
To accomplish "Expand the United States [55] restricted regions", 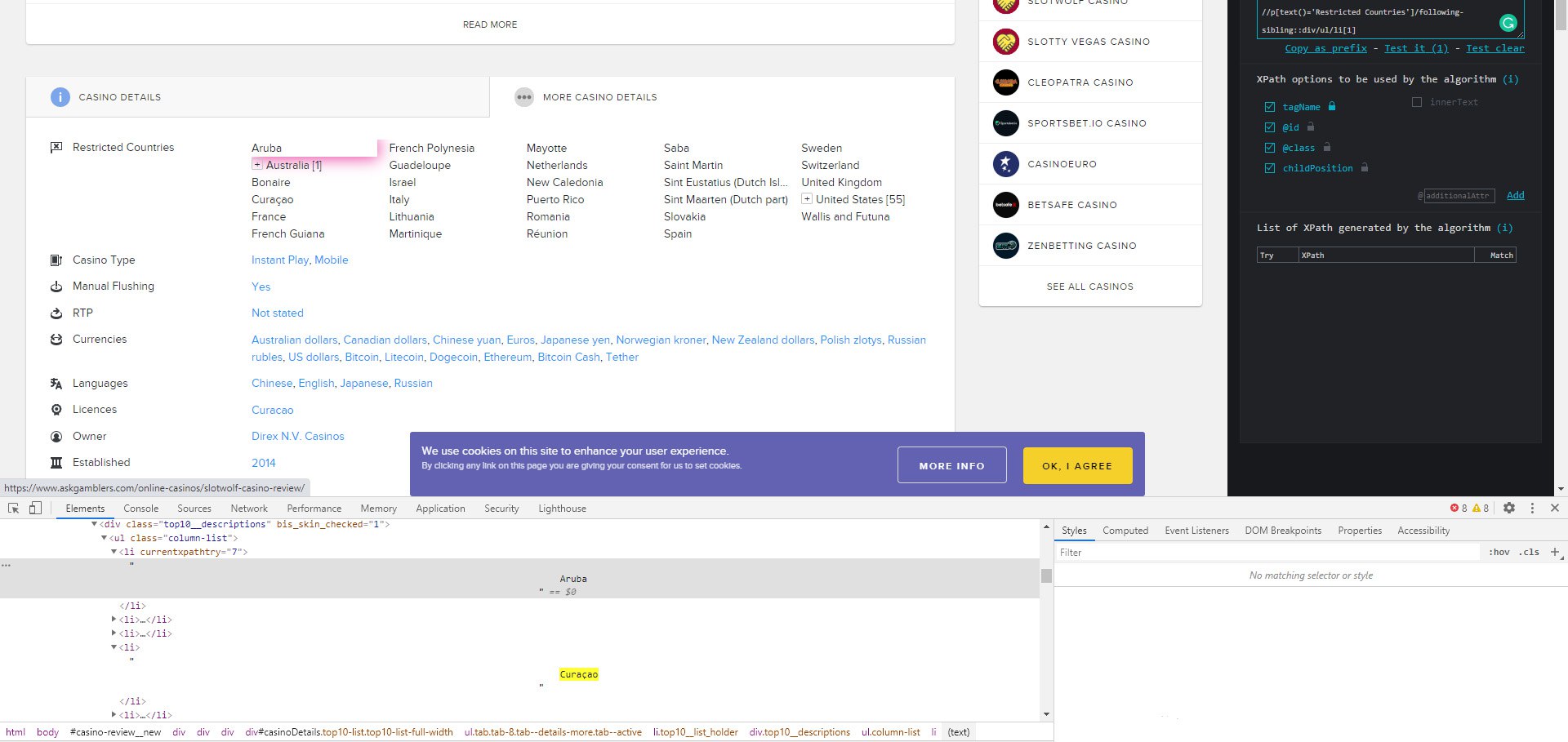I will (807, 199).
